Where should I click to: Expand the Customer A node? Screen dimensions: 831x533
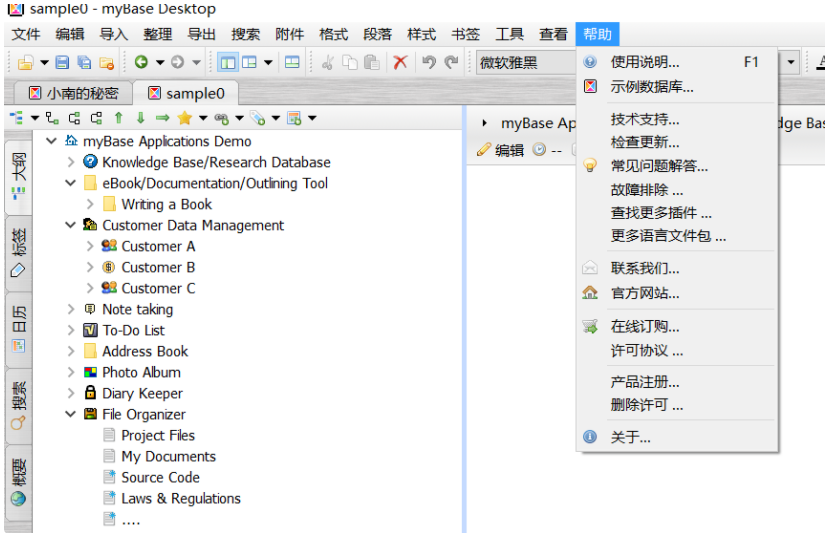[x=90, y=246]
